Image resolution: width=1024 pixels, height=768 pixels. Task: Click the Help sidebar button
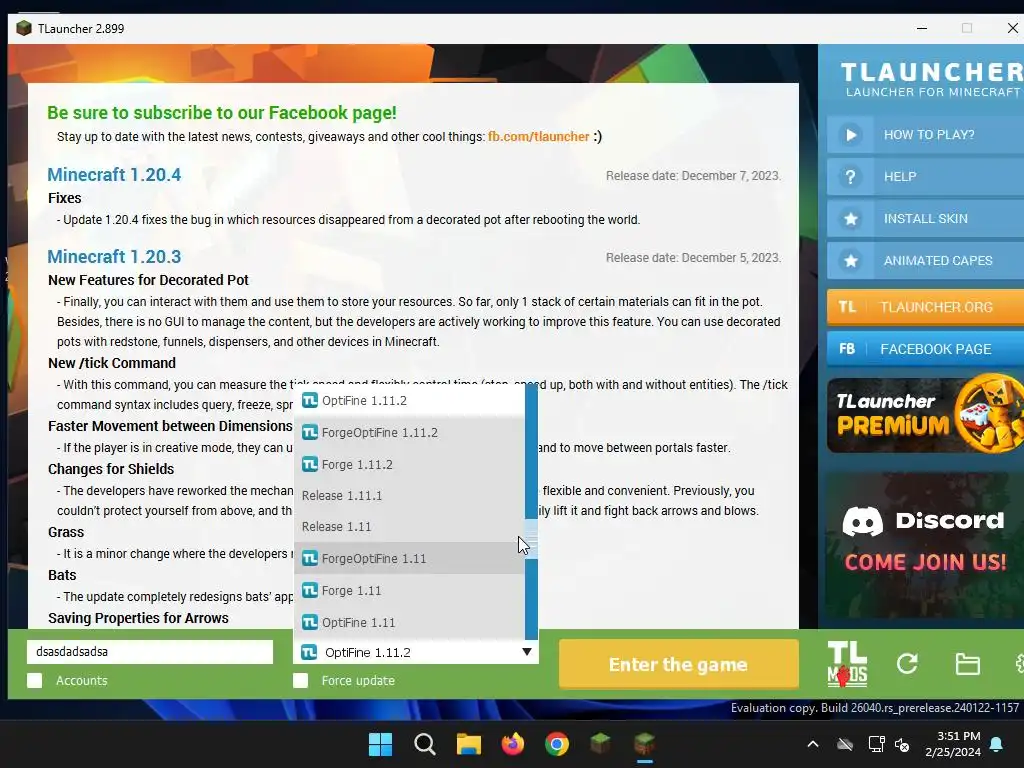(x=925, y=177)
